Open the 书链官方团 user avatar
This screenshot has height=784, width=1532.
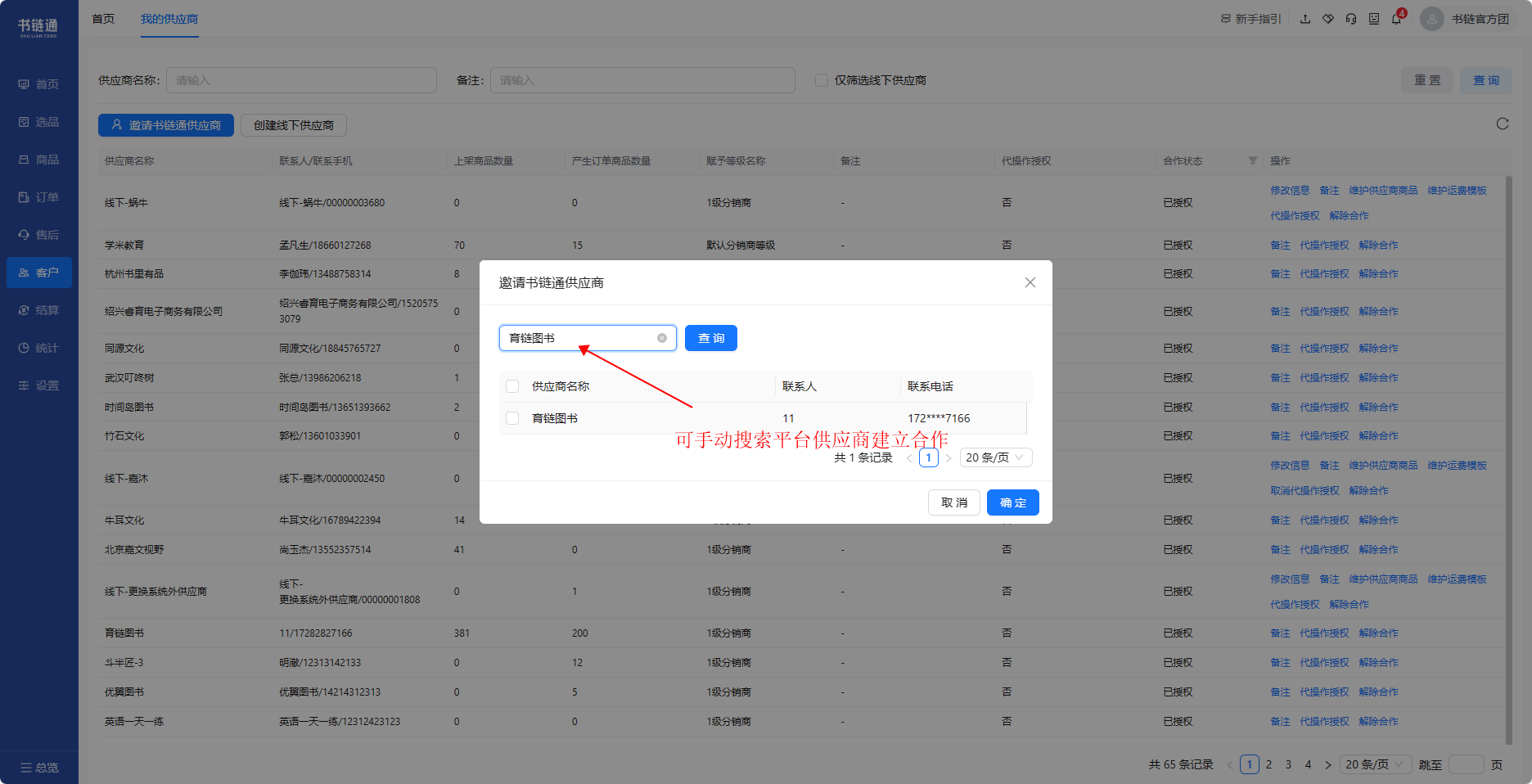[x=1432, y=19]
